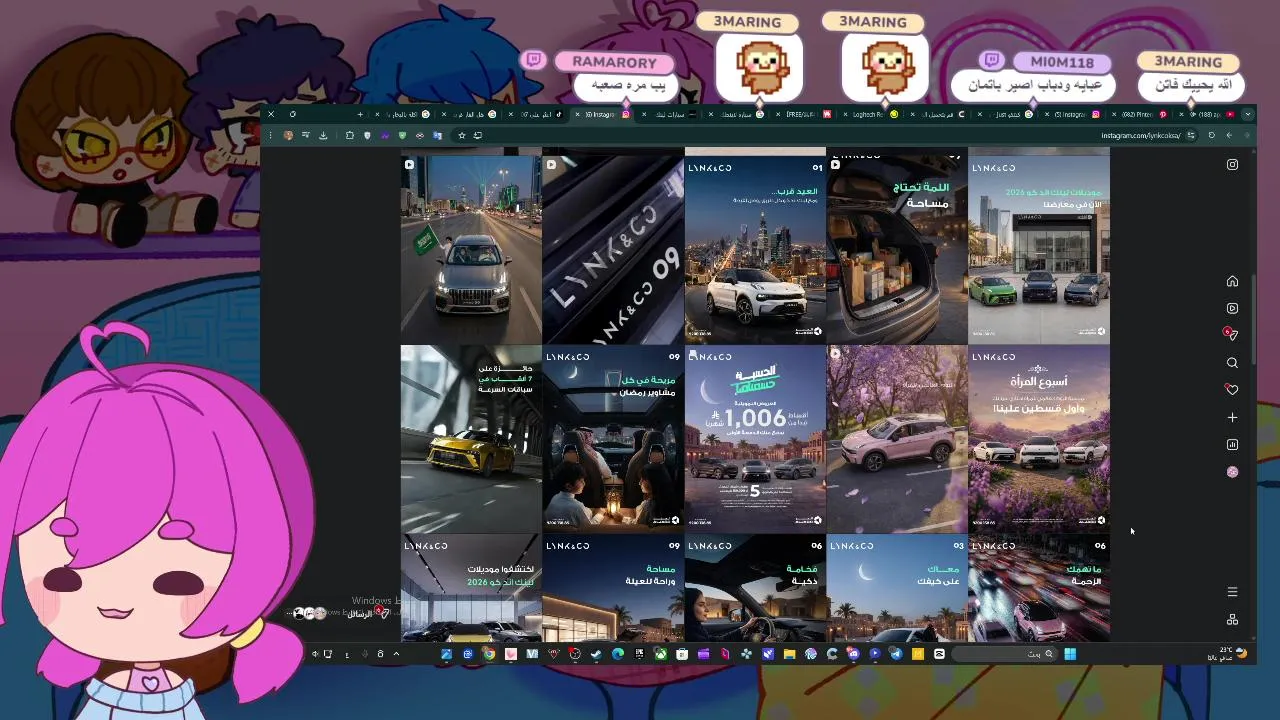Viewport: 1280px width, 720px height.
Task: Click the volume icon in the system tray
Action: [x=314, y=654]
